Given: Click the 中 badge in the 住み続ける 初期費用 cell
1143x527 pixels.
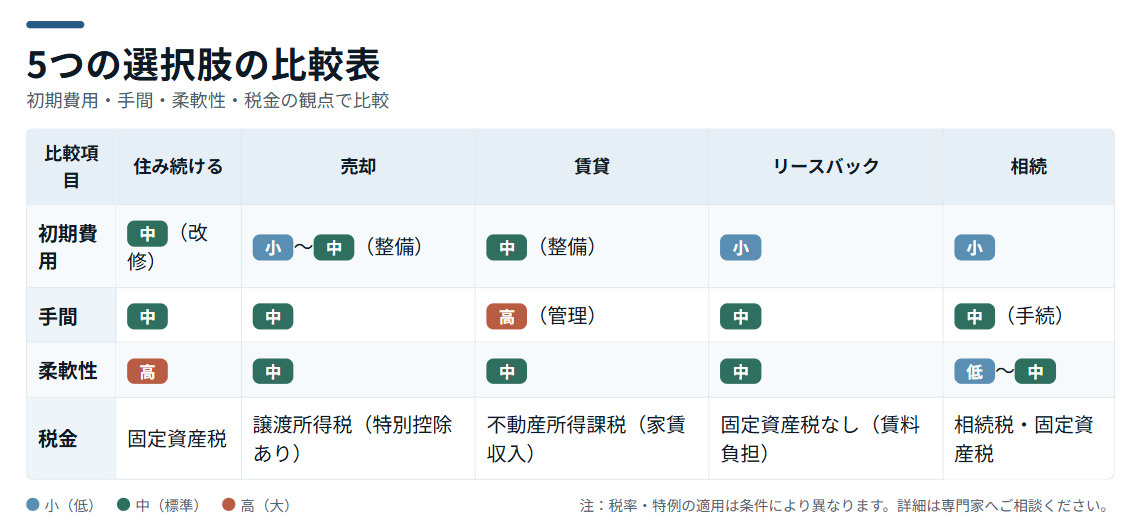Looking at the screenshot, I should click(x=147, y=234).
